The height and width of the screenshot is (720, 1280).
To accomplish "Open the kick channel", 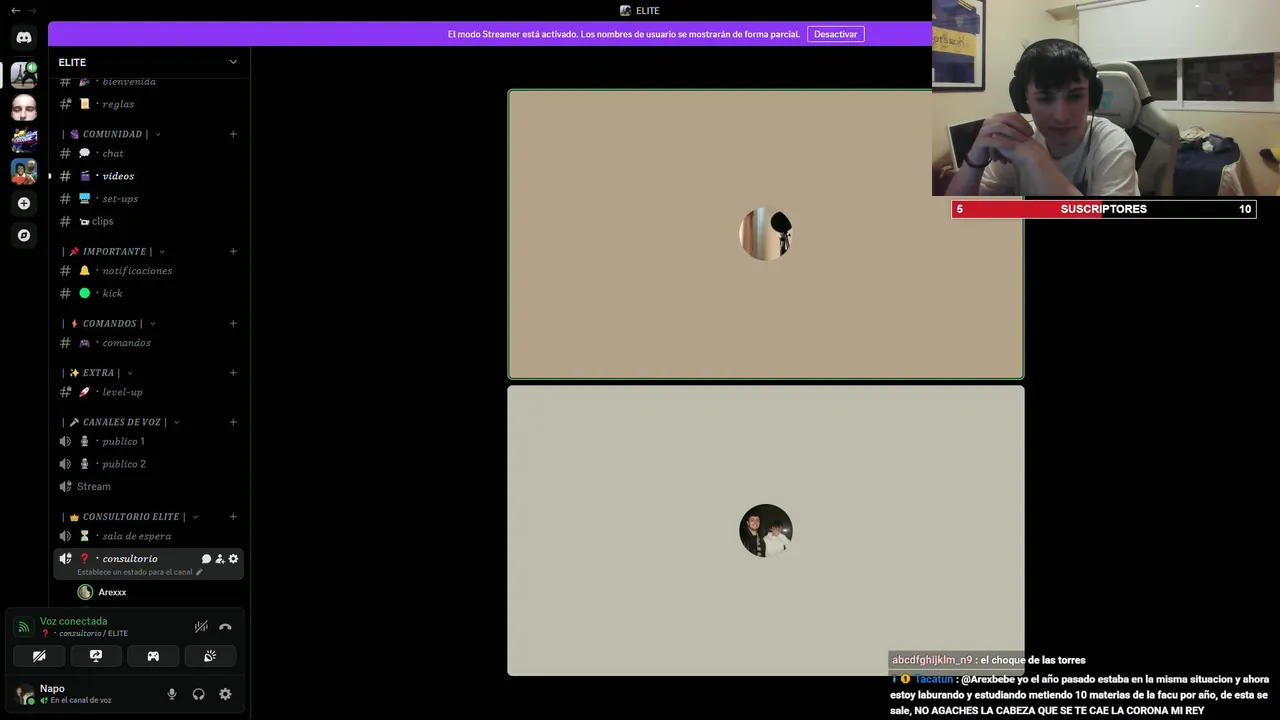I will (x=148, y=293).
